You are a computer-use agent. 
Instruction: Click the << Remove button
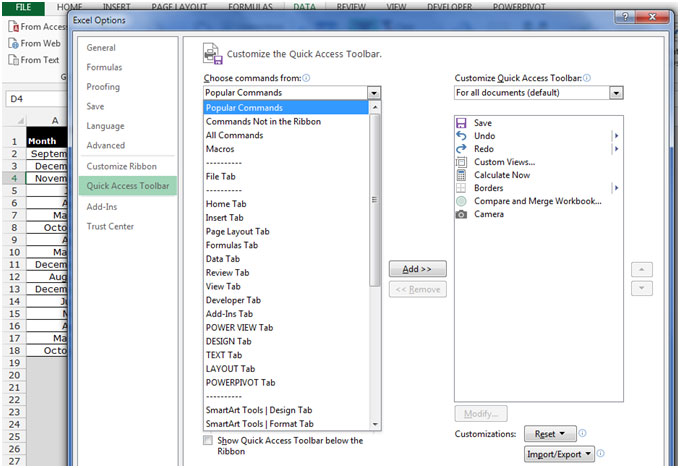[417, 289]
